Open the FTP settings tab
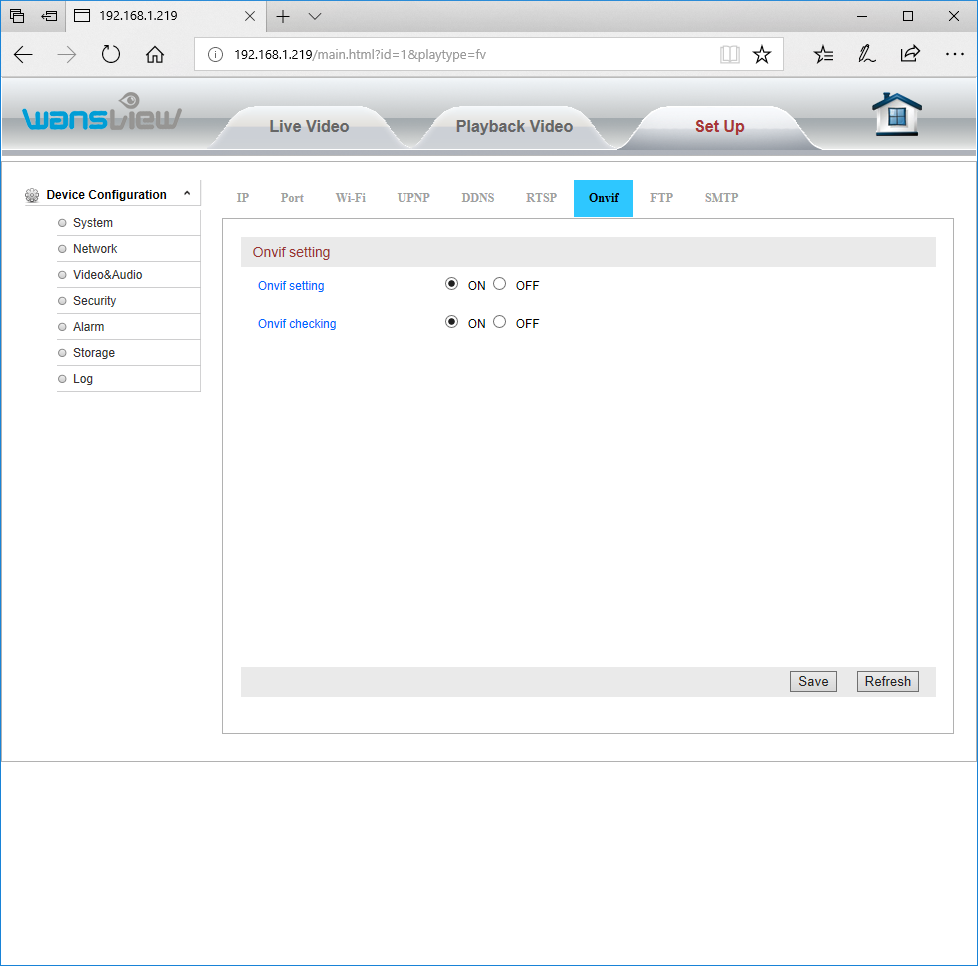Screen dimensions: 978x966 click(x=661, y=198)
